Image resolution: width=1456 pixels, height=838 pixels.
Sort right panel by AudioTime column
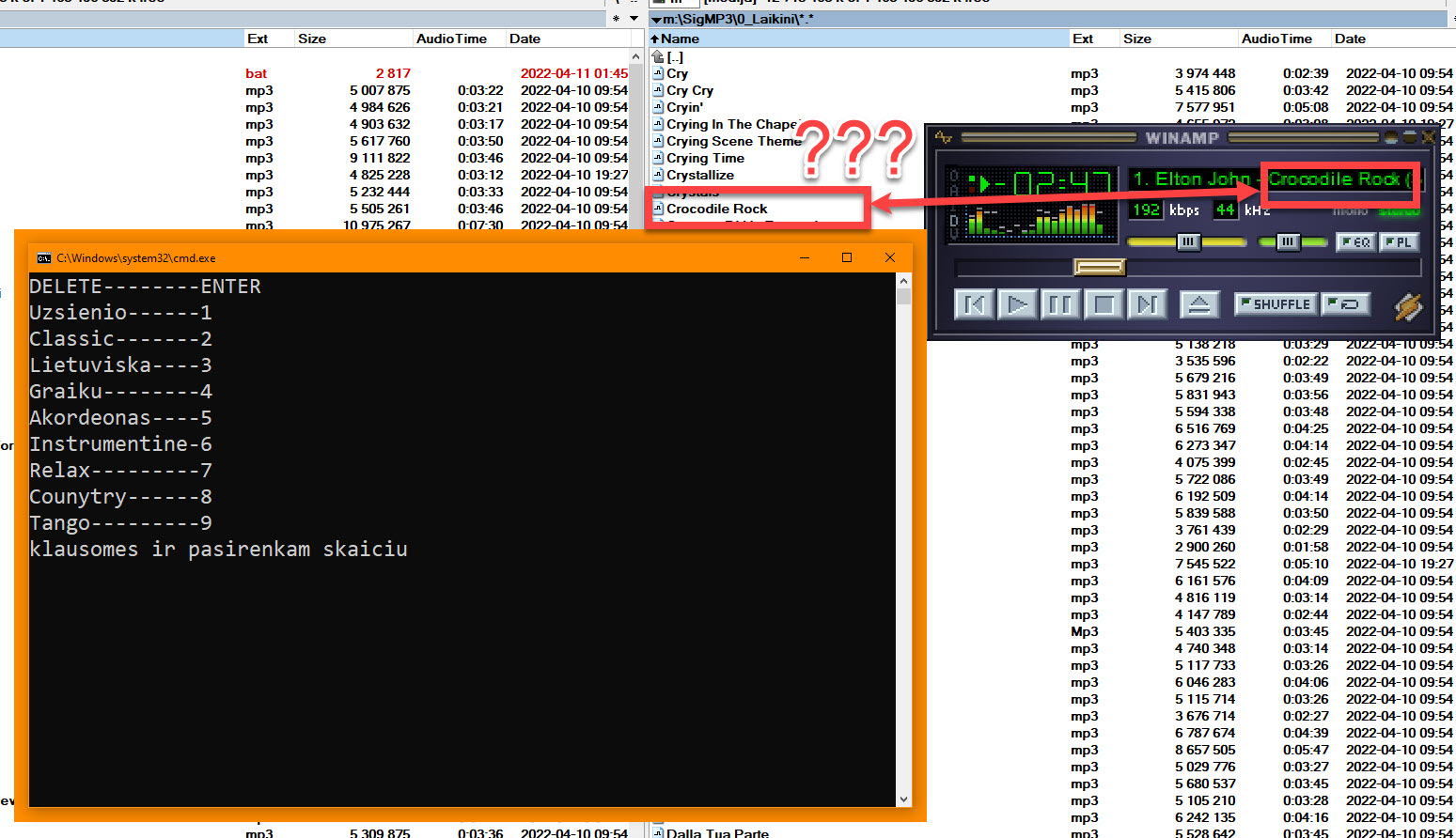[x=1276, y=39]
